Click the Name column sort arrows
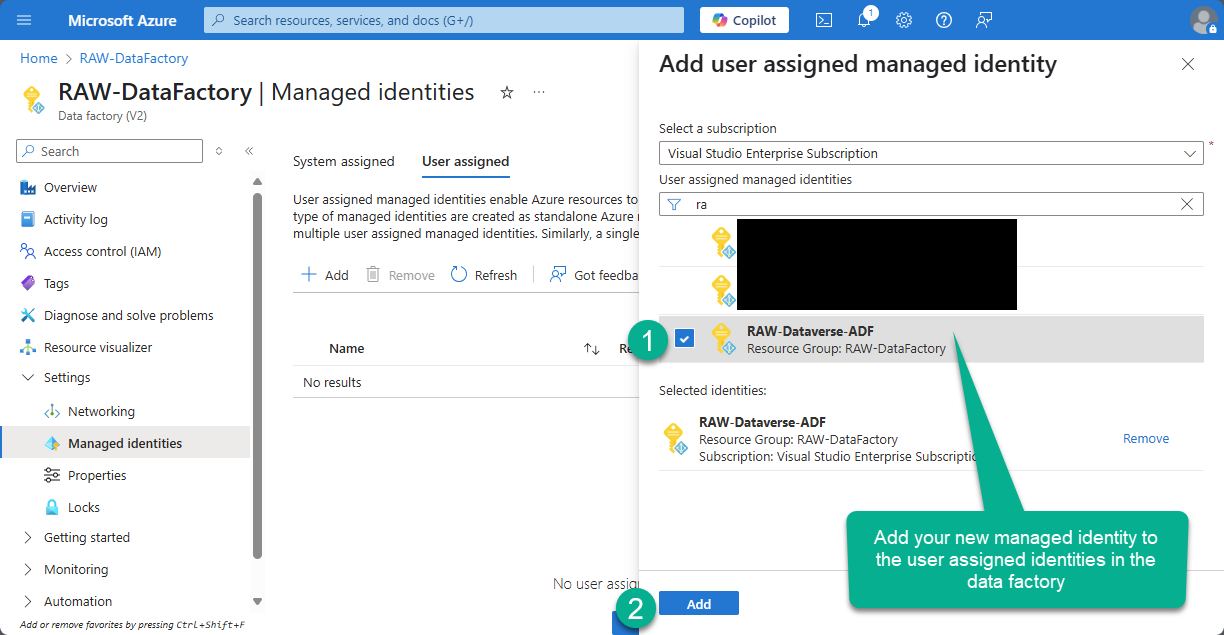This screenshot has height=635, width=1224. tap(591, 348)
